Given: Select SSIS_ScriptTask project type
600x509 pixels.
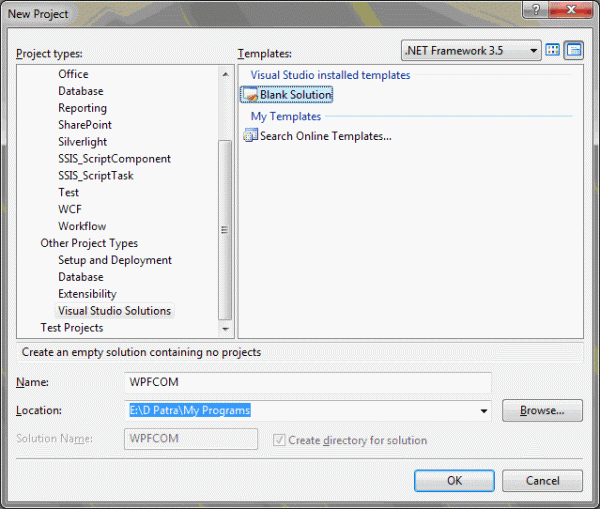Looking at the screenshot, I should click(x=96, y=175).
